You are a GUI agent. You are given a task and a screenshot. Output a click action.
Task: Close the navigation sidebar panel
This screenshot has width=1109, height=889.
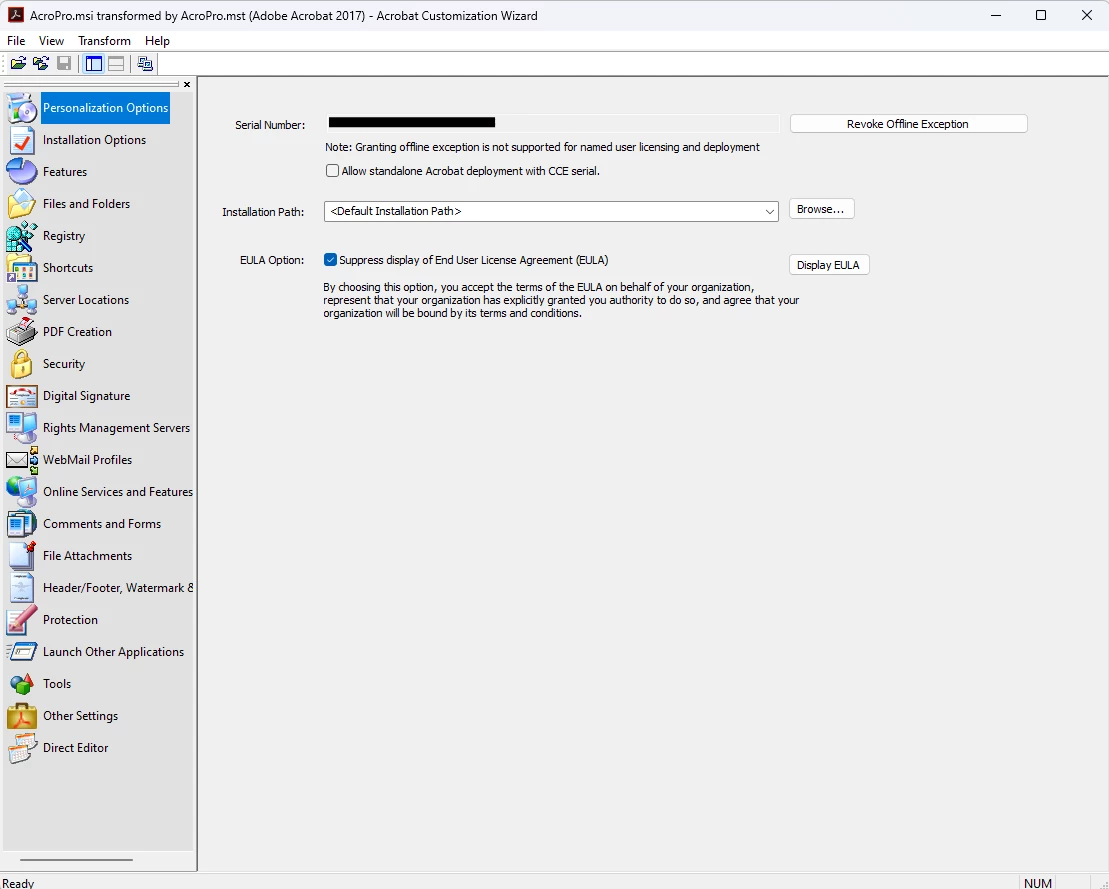tap(187, 84)
